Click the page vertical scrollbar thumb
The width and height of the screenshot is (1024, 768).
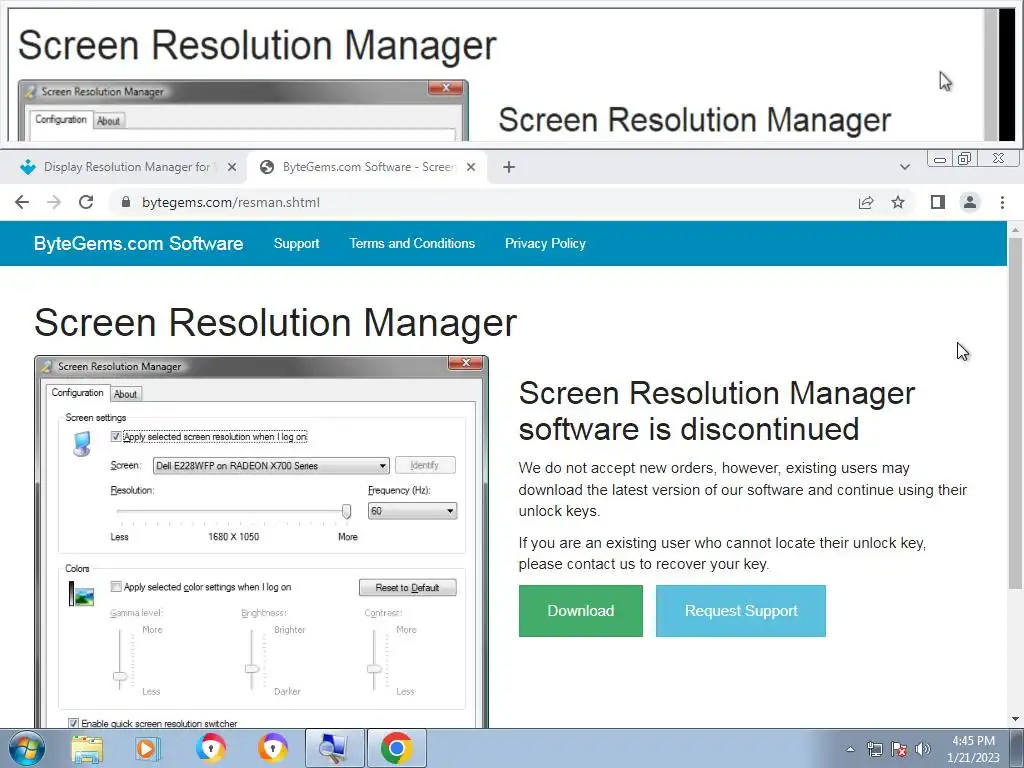pos(1016,411)
